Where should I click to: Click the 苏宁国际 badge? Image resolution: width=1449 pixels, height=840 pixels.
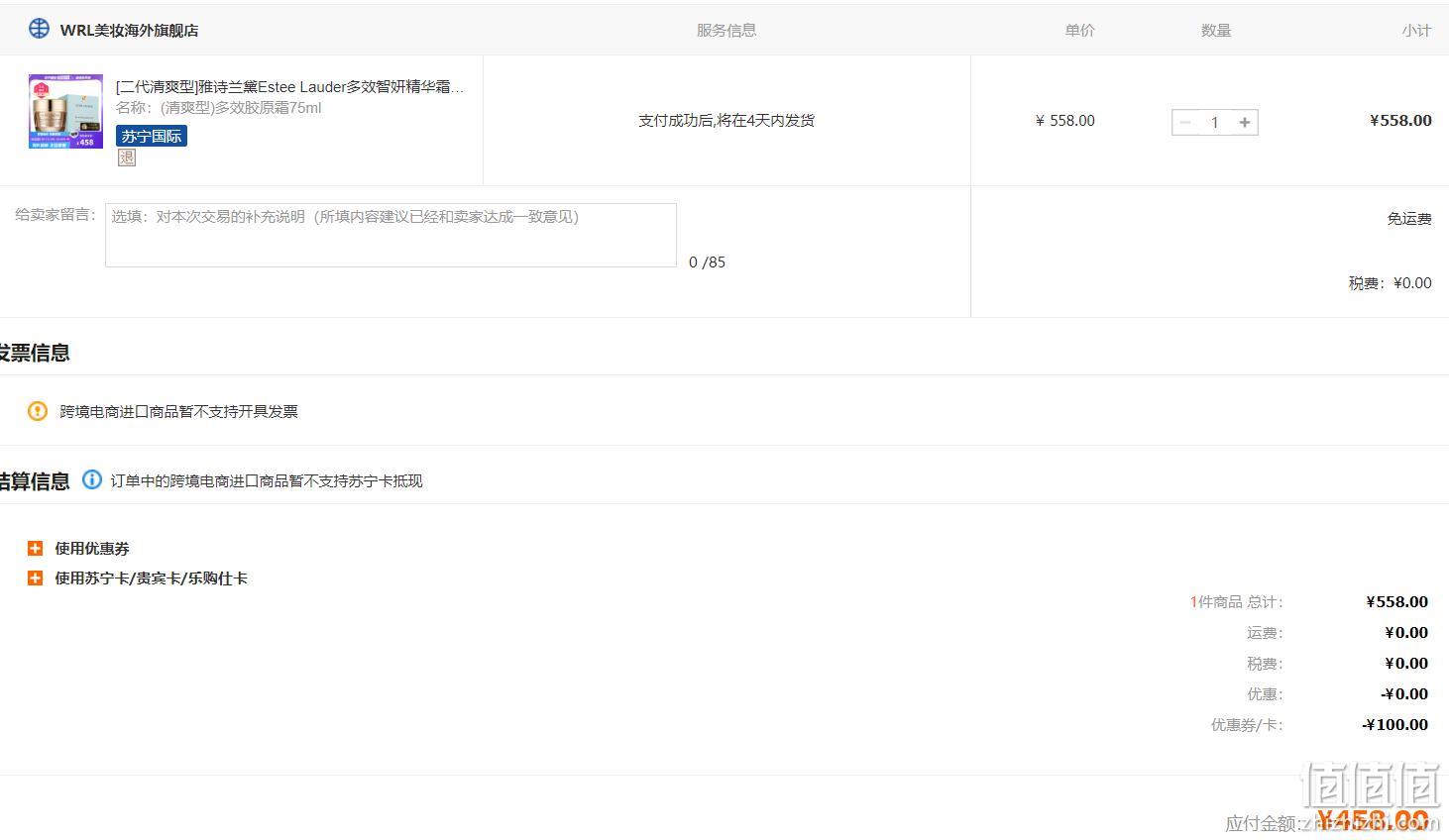152,136
